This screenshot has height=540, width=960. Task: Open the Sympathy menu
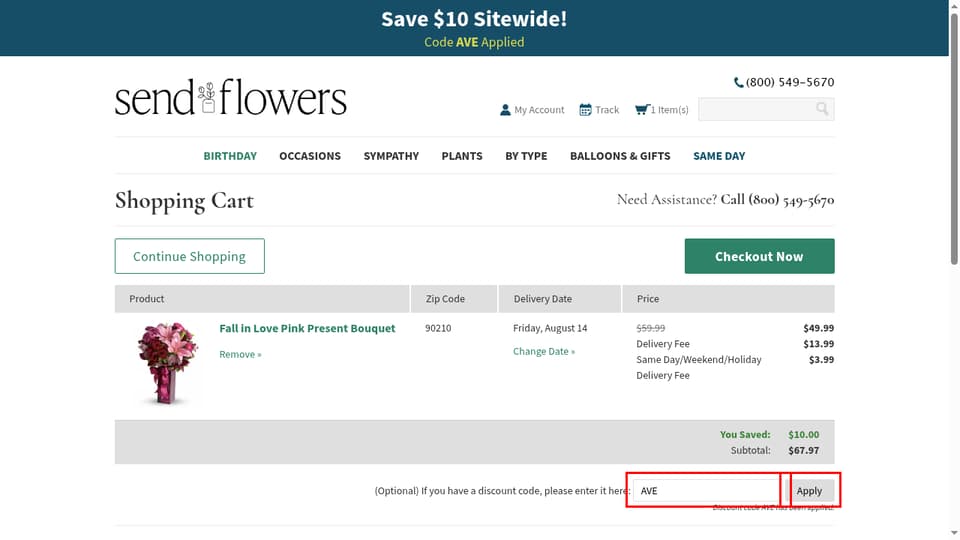[x=391, y=156]
